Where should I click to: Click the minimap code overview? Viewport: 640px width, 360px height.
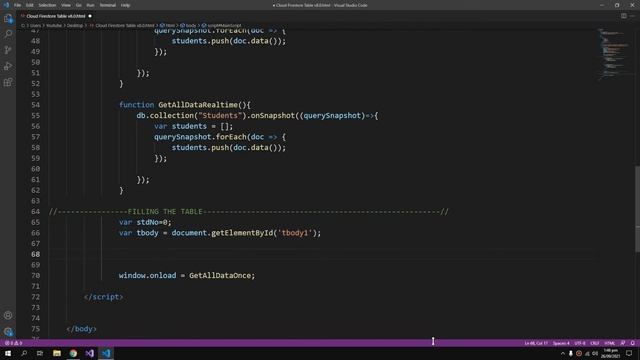(615, 54)
